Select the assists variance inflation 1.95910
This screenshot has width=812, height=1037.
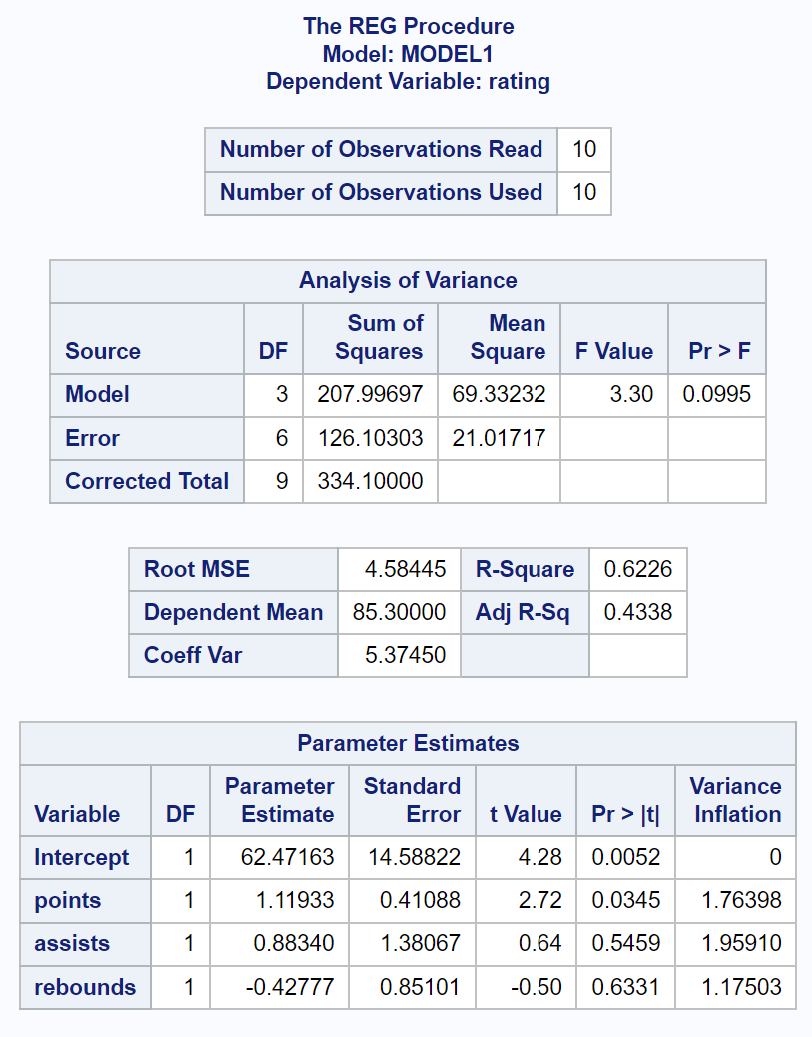[741, 944]
